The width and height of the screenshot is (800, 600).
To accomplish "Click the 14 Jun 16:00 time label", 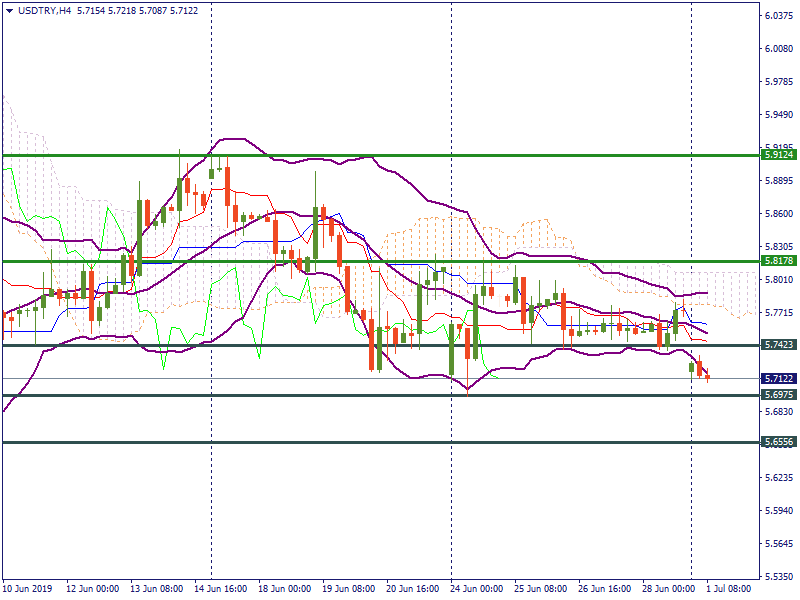I will coord(220,590).
